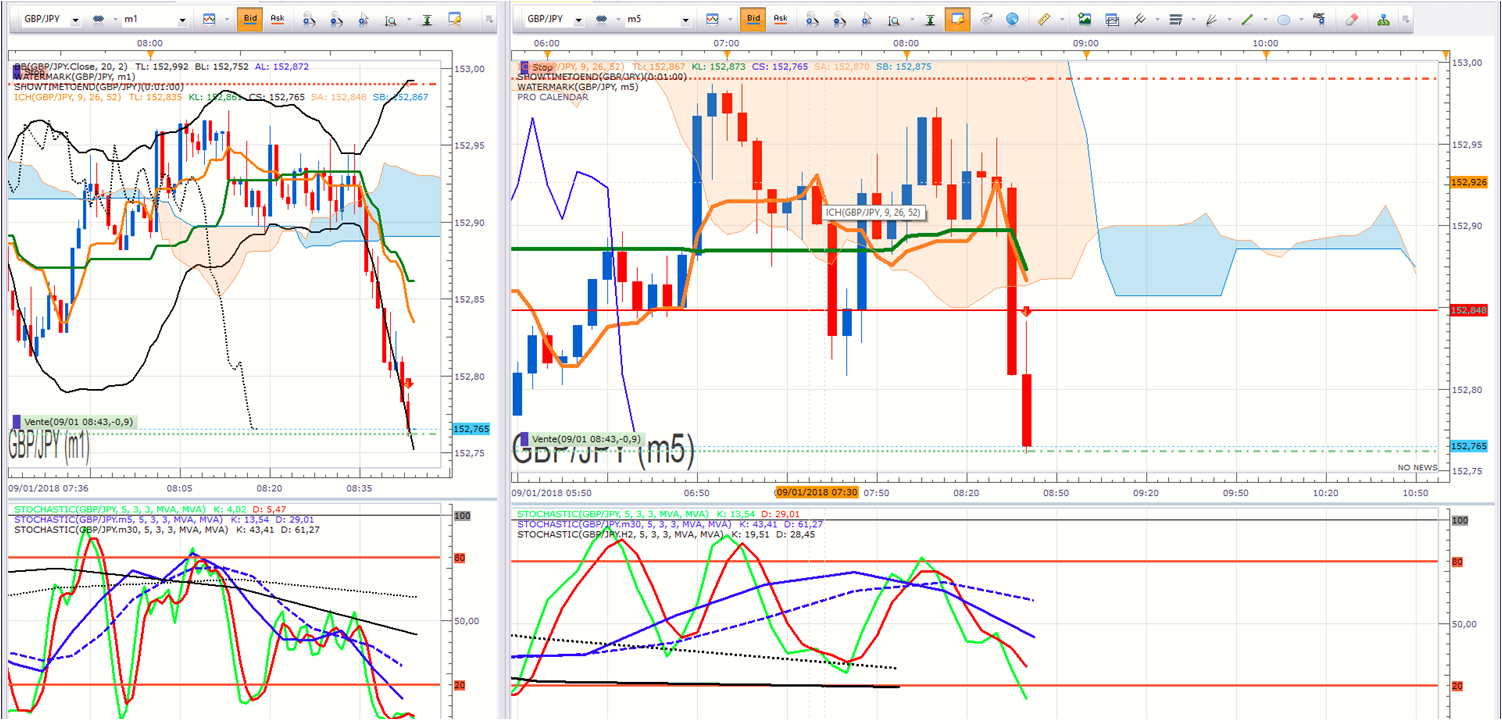Click the zoom-out icon in m5 toolbar
The width and height of the screenshot is (1502, 720).
point(839,19)
